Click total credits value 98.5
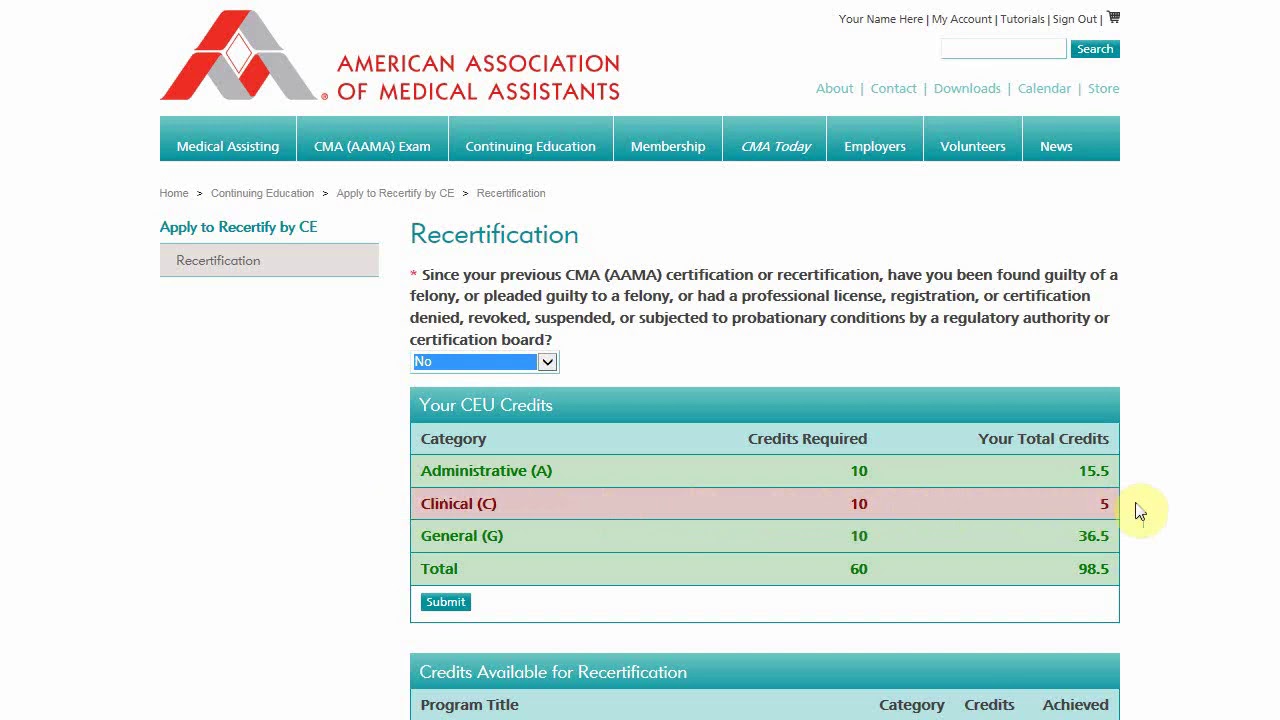 pyautogui.click(x=1093, y=569)
